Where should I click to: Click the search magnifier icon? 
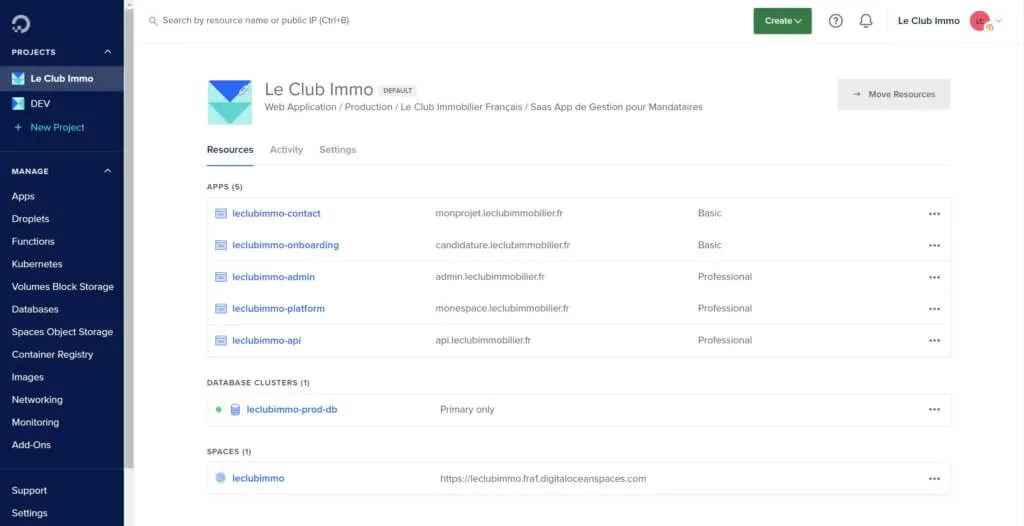(x=153, y=21)
